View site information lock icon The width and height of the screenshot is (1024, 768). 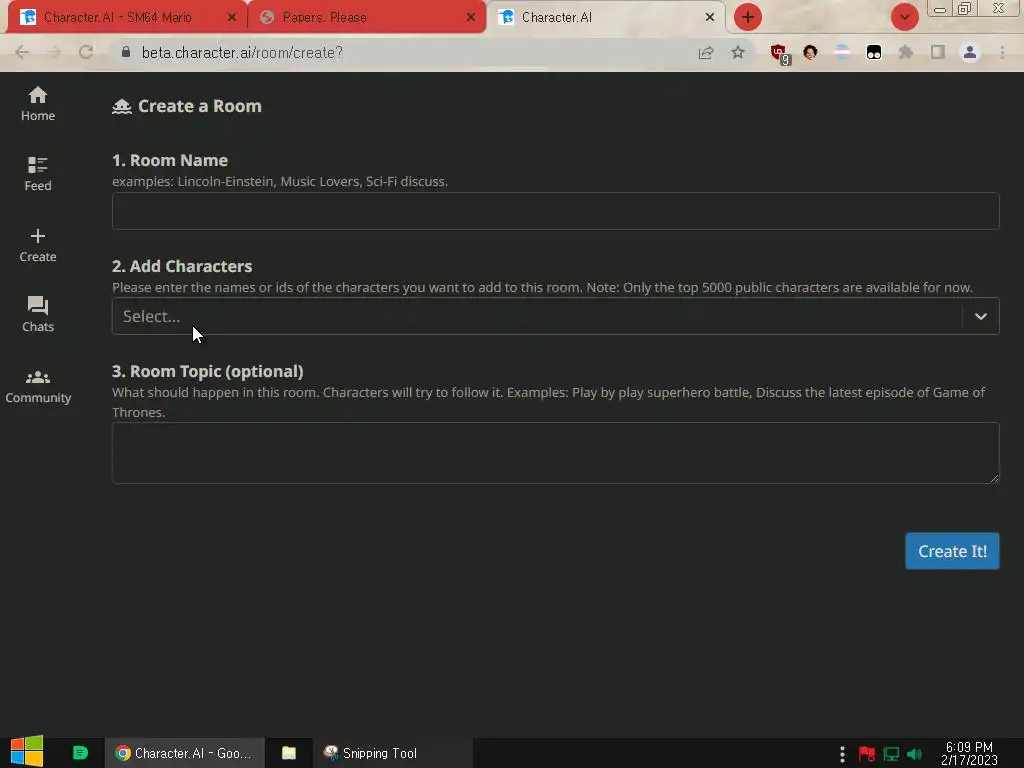[x=126, y=52]
